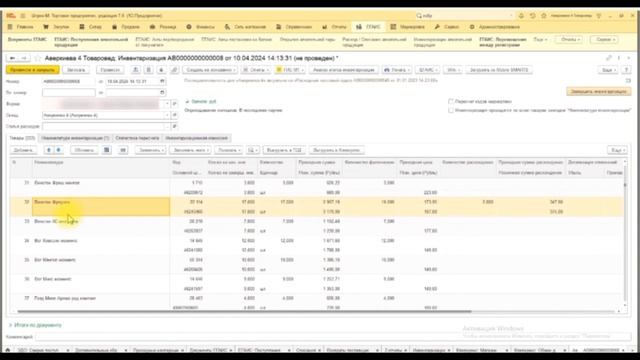The height and width of the screenshot is (360, 640).
Task: Click the paperclip attached files icon
Action: (x=174, y=70)
